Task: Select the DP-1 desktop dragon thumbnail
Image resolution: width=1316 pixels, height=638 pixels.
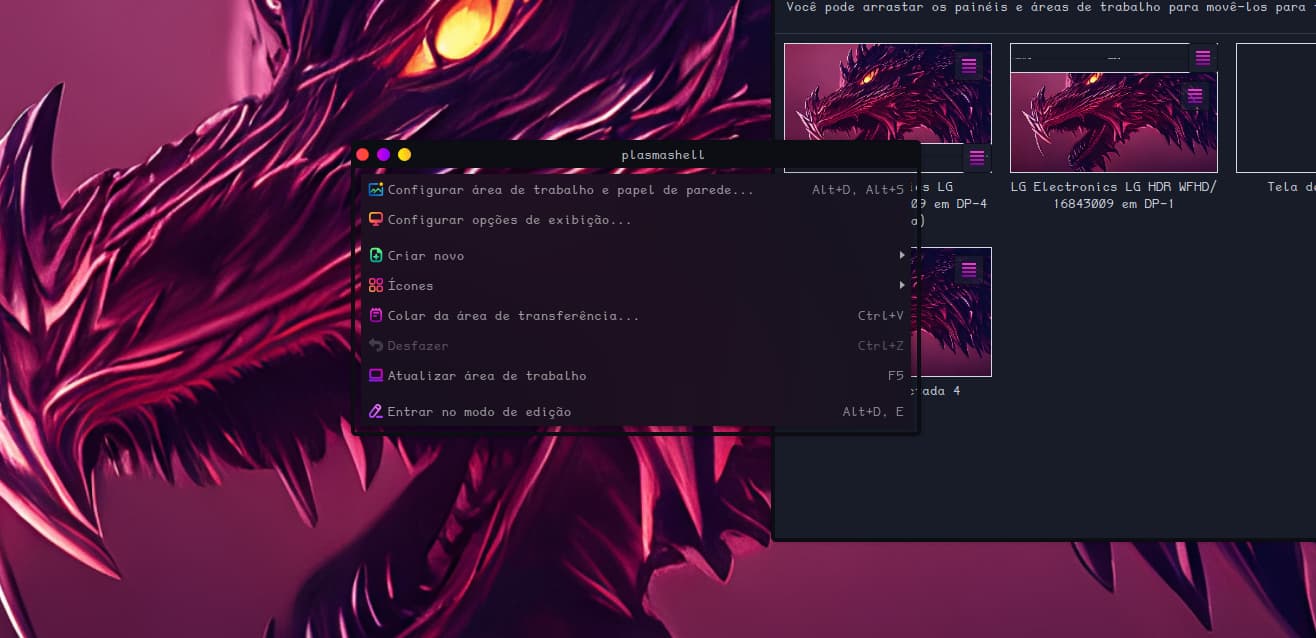Action: (1114, 122)
